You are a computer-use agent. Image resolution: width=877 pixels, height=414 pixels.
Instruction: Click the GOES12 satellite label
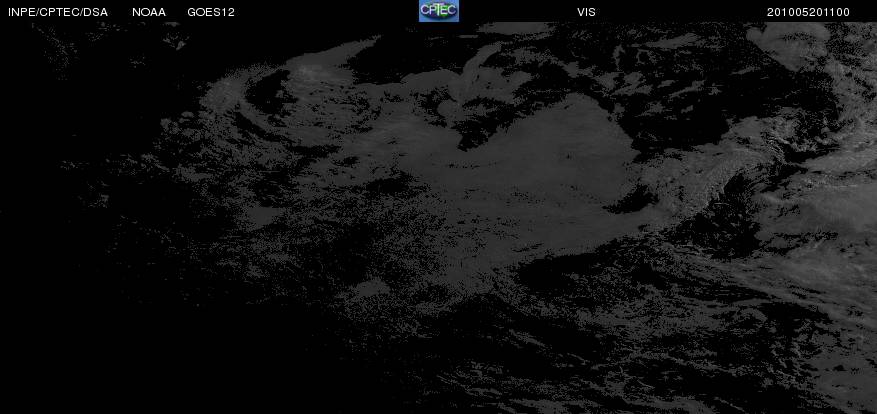pos(211,12)
